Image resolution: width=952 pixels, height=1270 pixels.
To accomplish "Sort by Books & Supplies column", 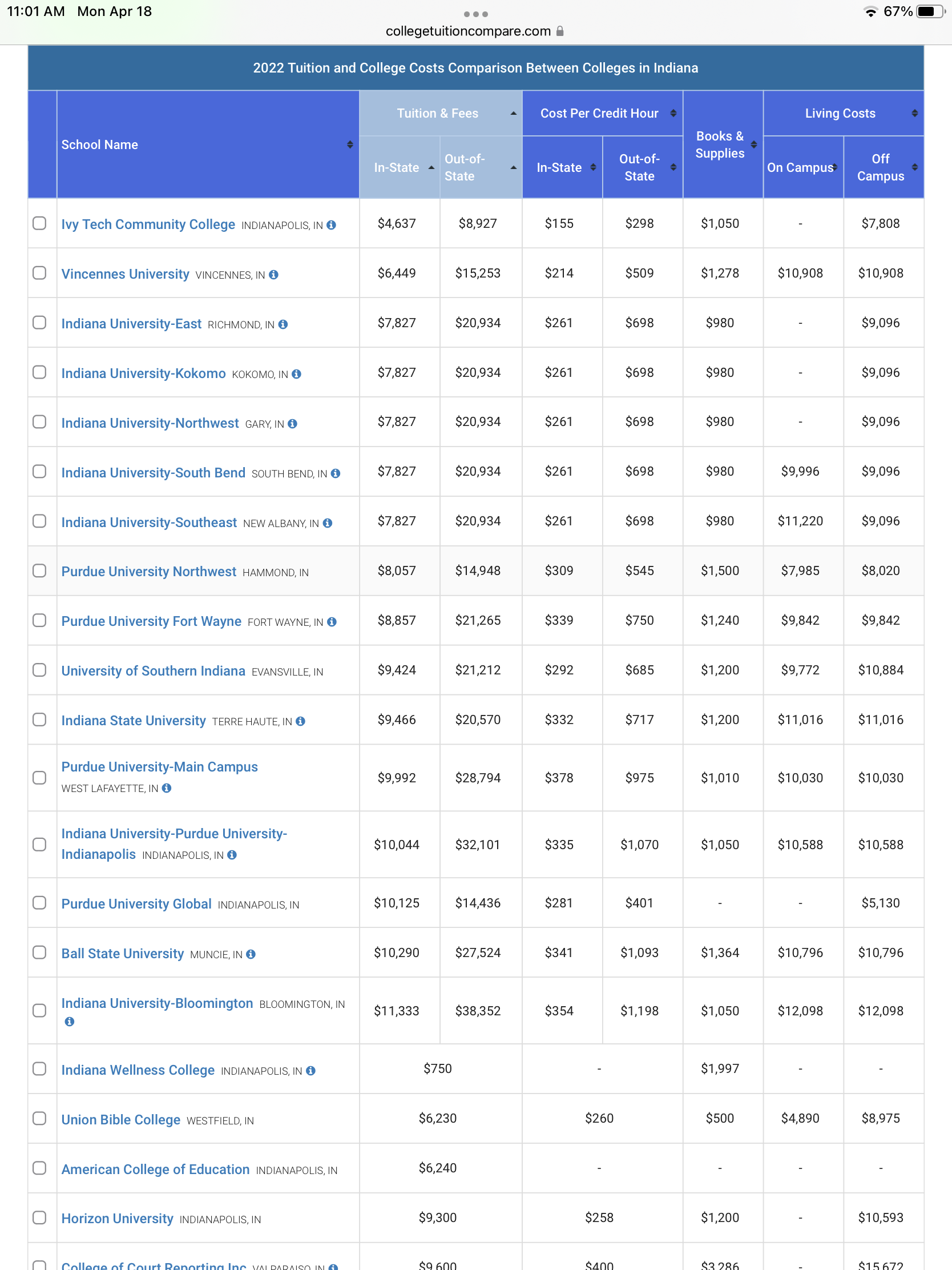I will [723, 144].
